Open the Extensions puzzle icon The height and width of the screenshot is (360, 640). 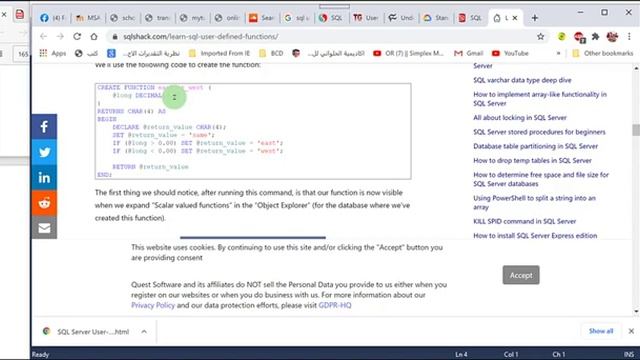(x=596, y=36)
